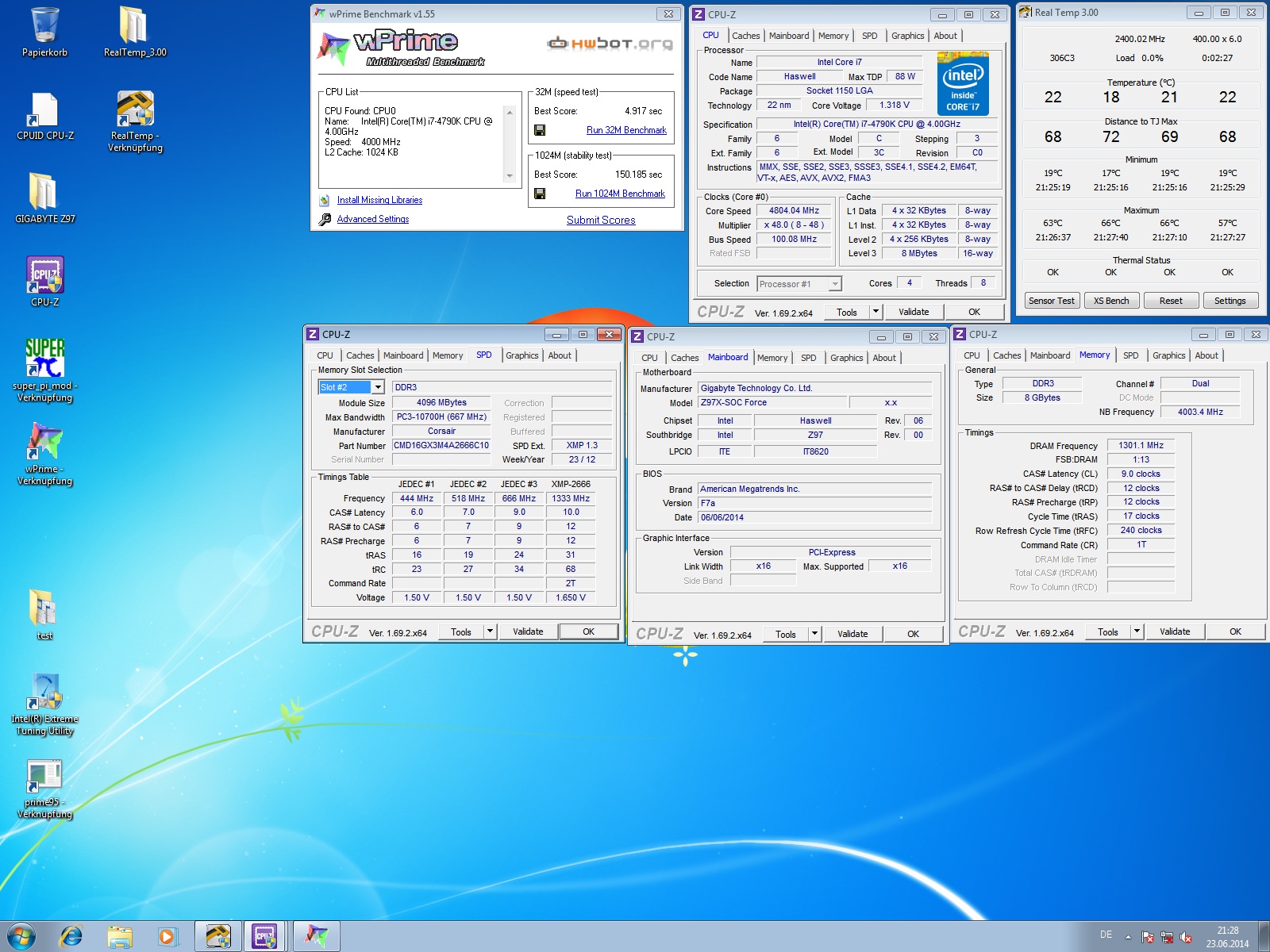Click Install Missing Libraries link
Screen dimensions: 1270x952
point(379,200)
